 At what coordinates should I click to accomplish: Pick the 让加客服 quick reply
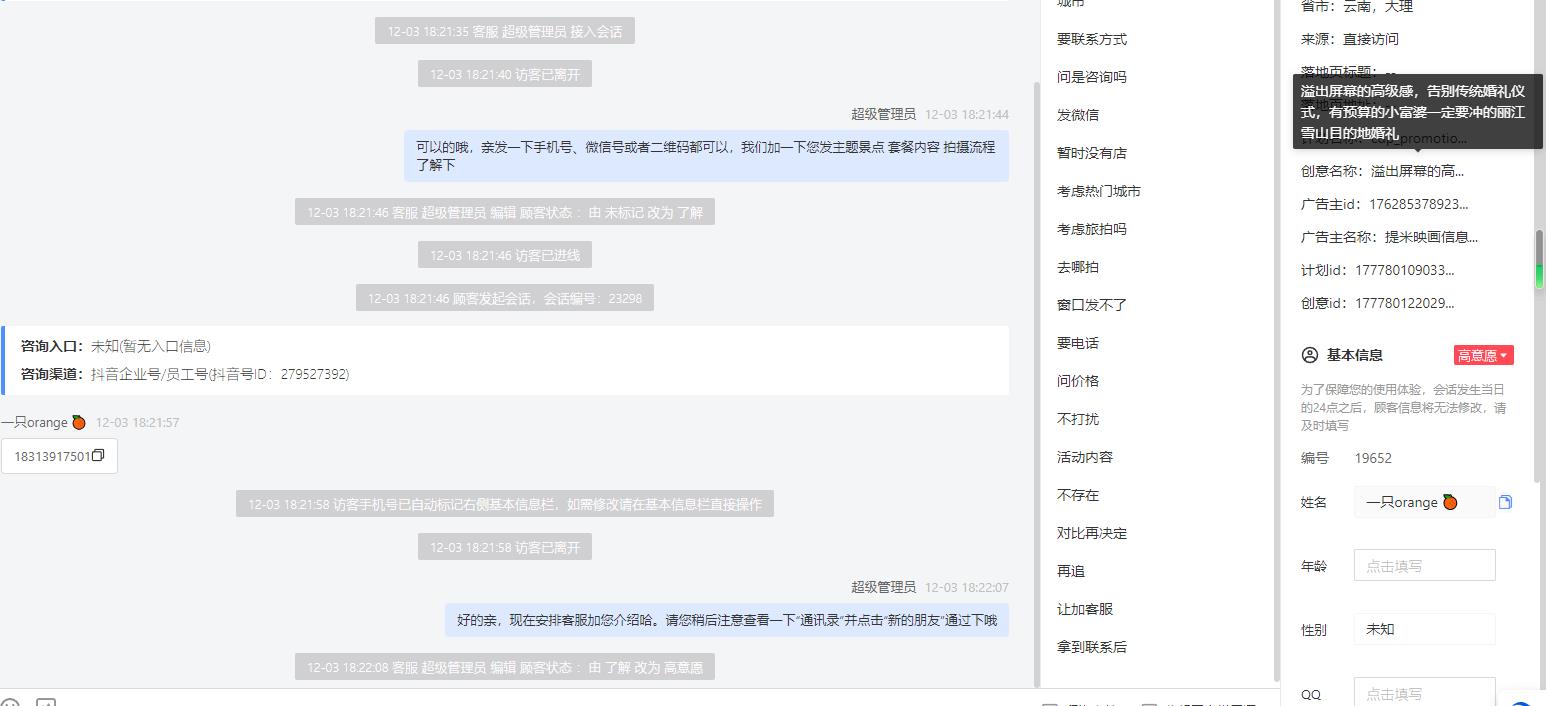click(1085, 609)
